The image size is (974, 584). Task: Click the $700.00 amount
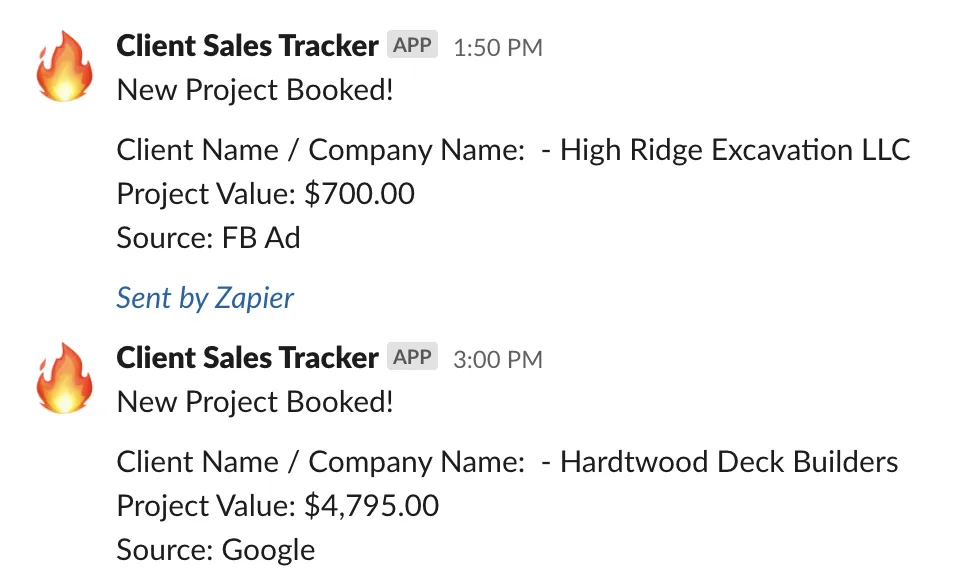click(359, 194)
